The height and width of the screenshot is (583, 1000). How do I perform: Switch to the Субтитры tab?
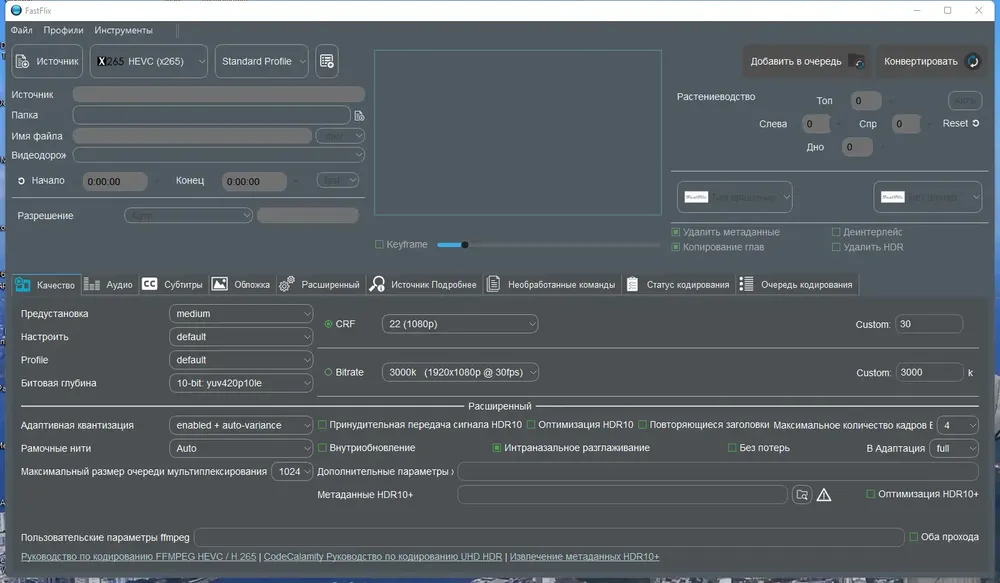pyautogui.click(x=172, y=284)
